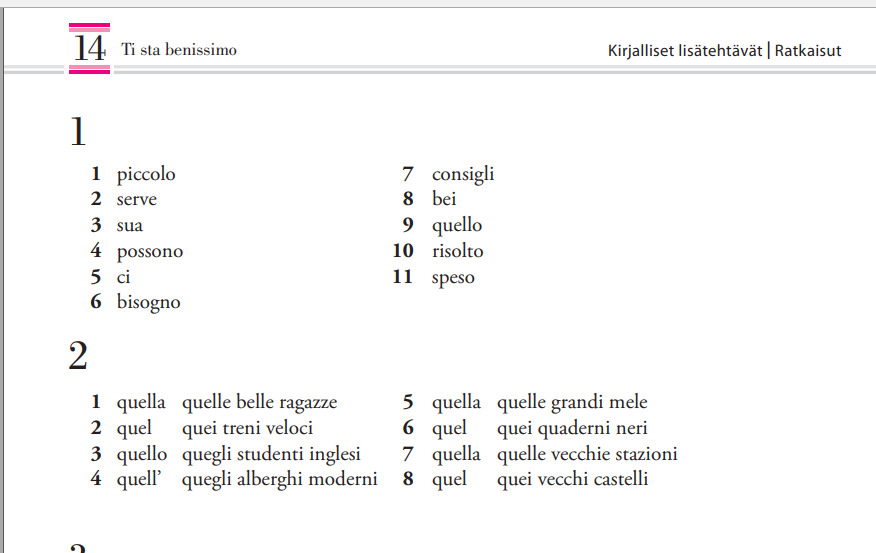Click the 'Kirjalliset lisätehtävät' header text

pyautogui.click(x=685, y=51)
